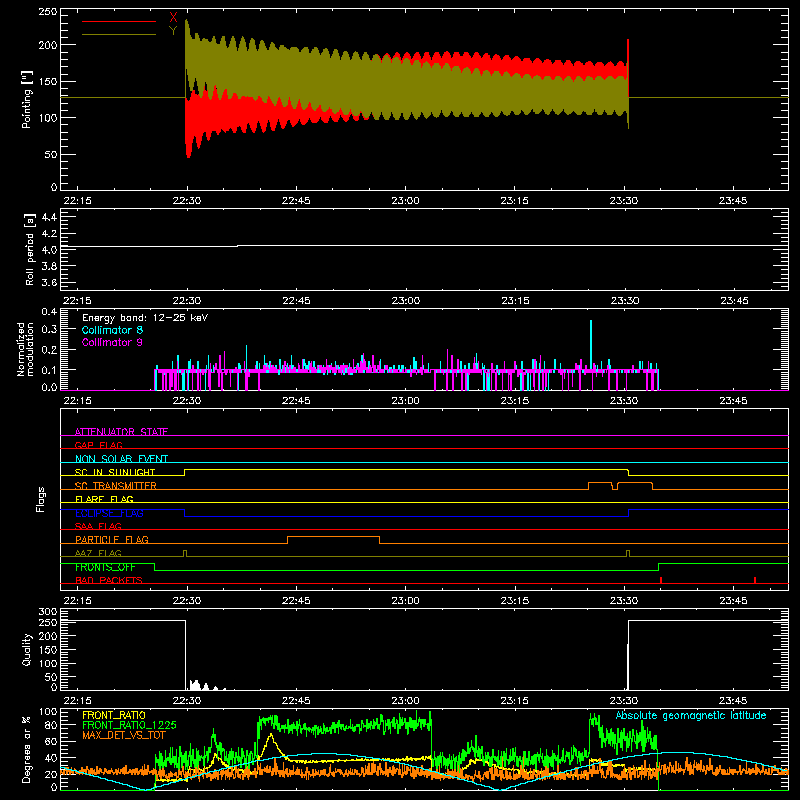The height and width of the screenshot is (800, 800).
Task: Click the second BAD_PACKETS spike near 23:48
Action: [755, 580]
